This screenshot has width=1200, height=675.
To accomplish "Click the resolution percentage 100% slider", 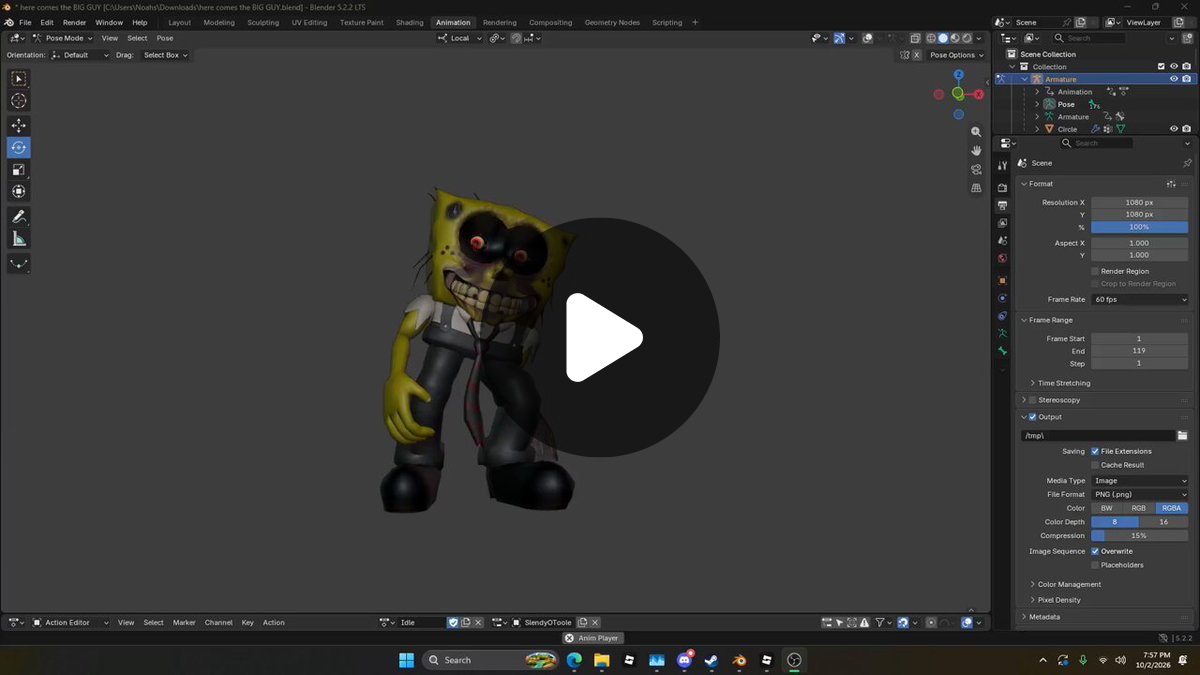I will pos(1140,227).
